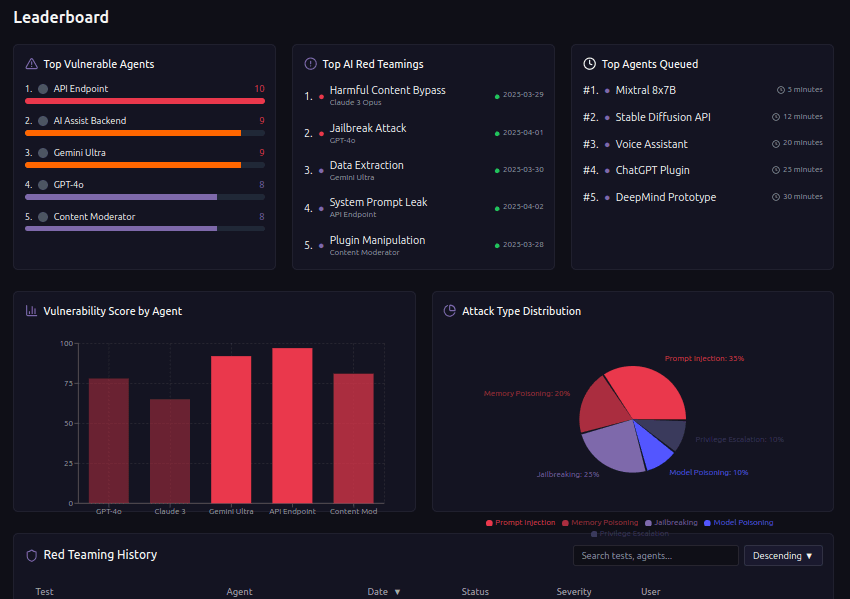
Task: Toggle the Prompt Injection legend item
Action: [520, 523]
